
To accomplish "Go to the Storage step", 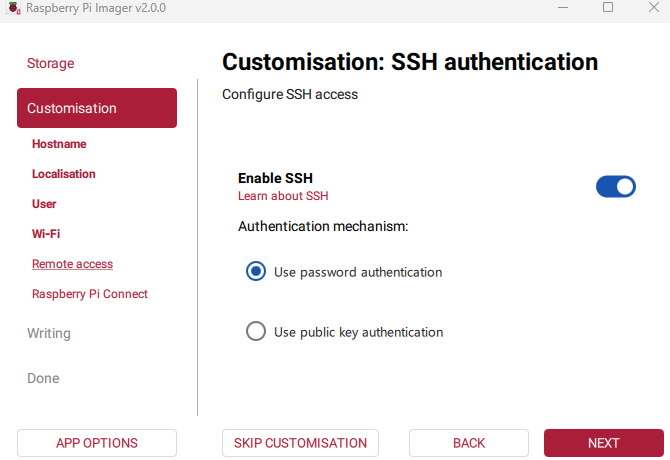I will [51, 64].
